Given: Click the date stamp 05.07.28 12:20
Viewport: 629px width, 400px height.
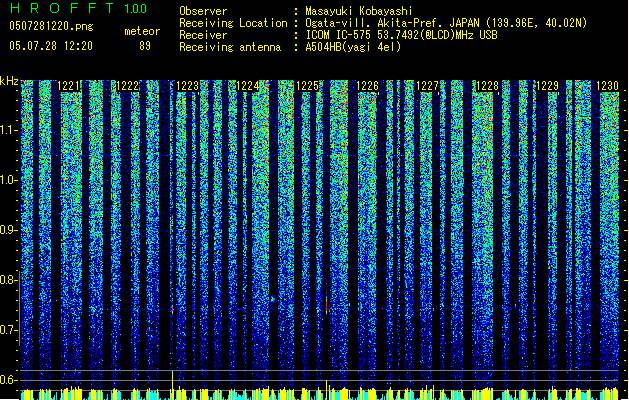Looking at the screenshot, I should [51, 46].
